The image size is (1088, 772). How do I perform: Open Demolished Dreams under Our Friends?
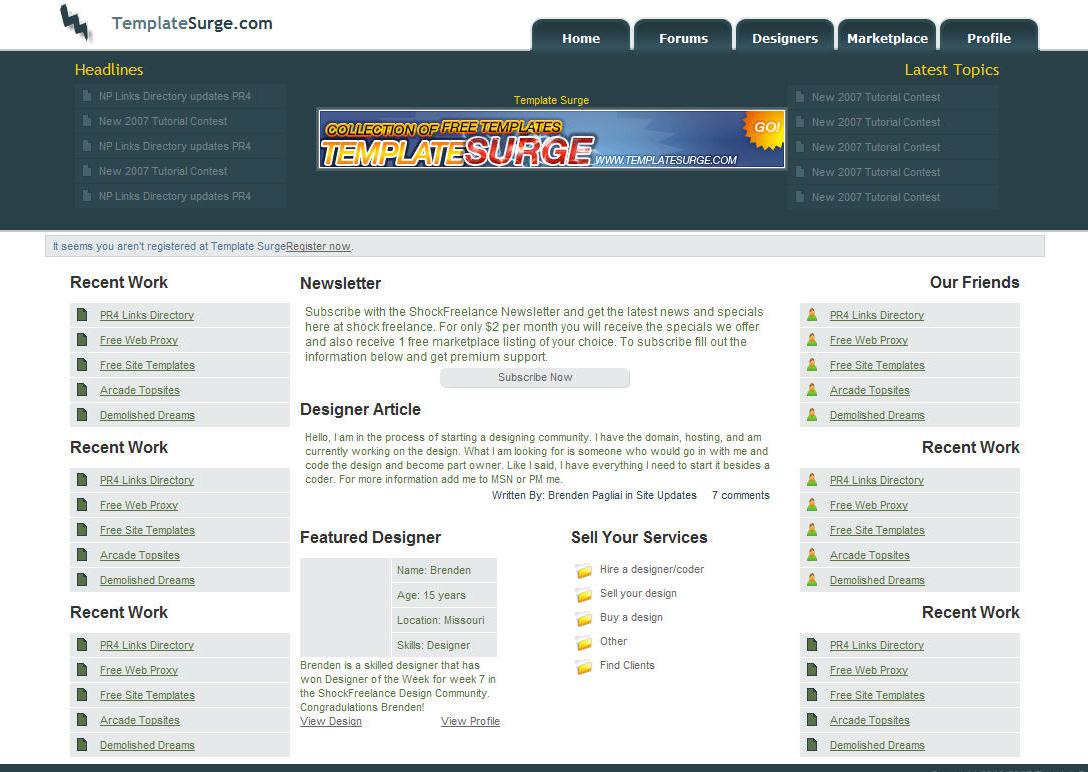(x=877, y=415)
